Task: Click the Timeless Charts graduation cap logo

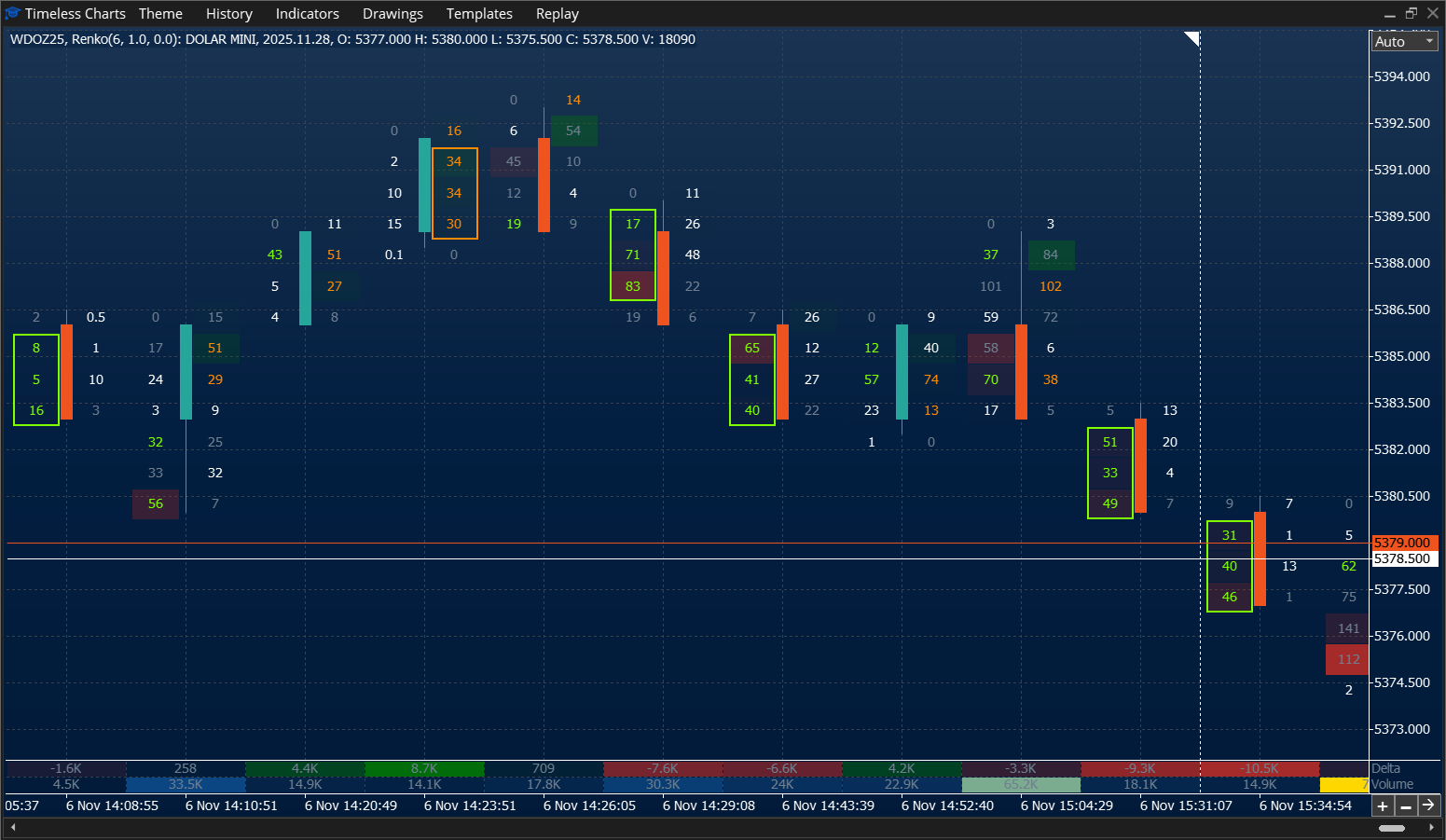Action: 12,13
